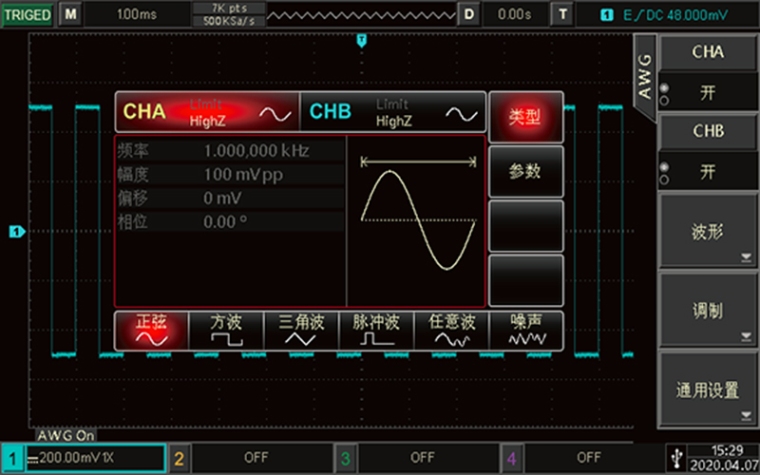Click the channel 1 ground level marker

(x=16, y=232)
